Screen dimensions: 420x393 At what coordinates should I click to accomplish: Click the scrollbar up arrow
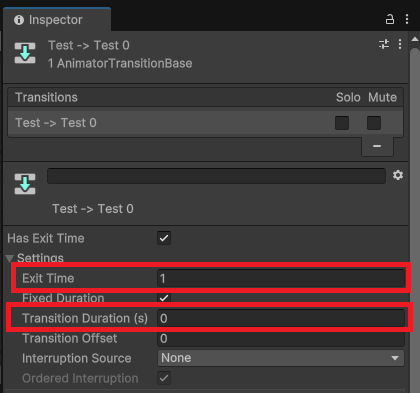click(415, 39)
